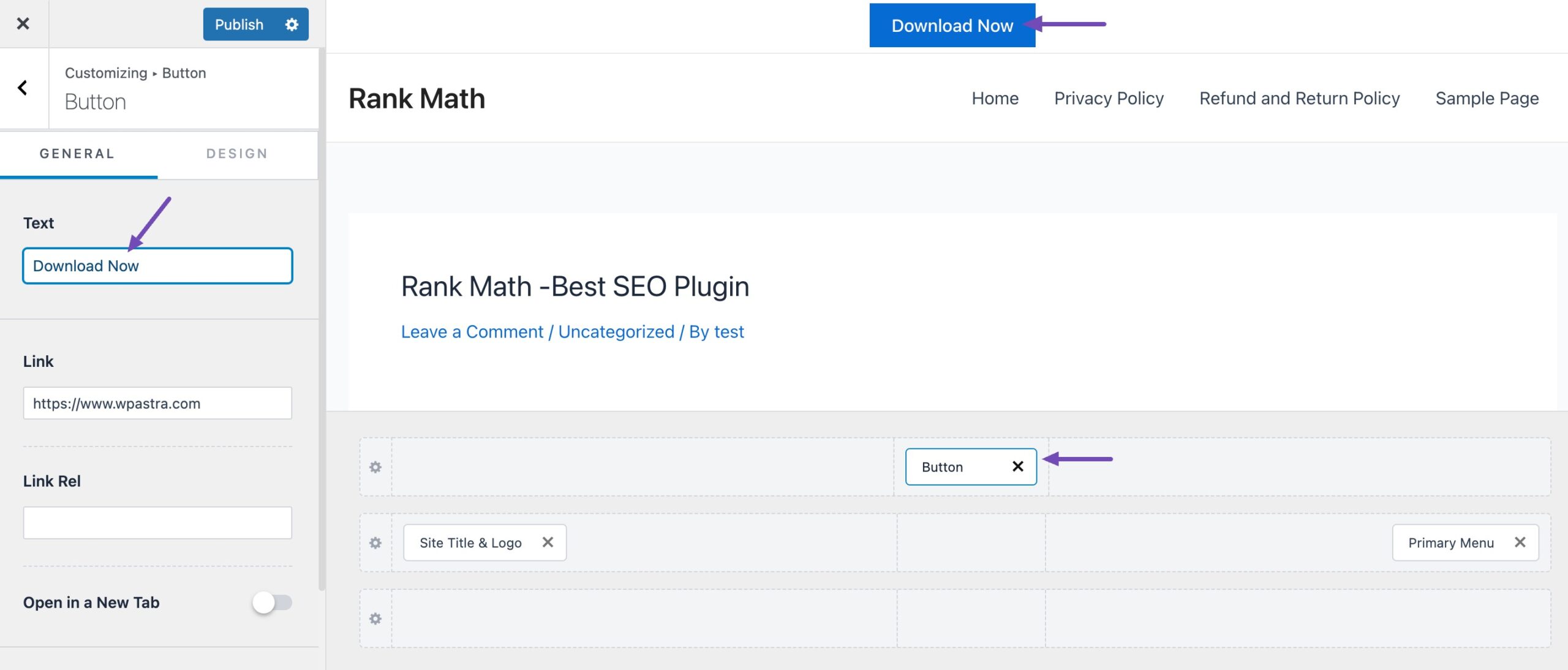Open Sample Page menu link

click(1487, 99)
